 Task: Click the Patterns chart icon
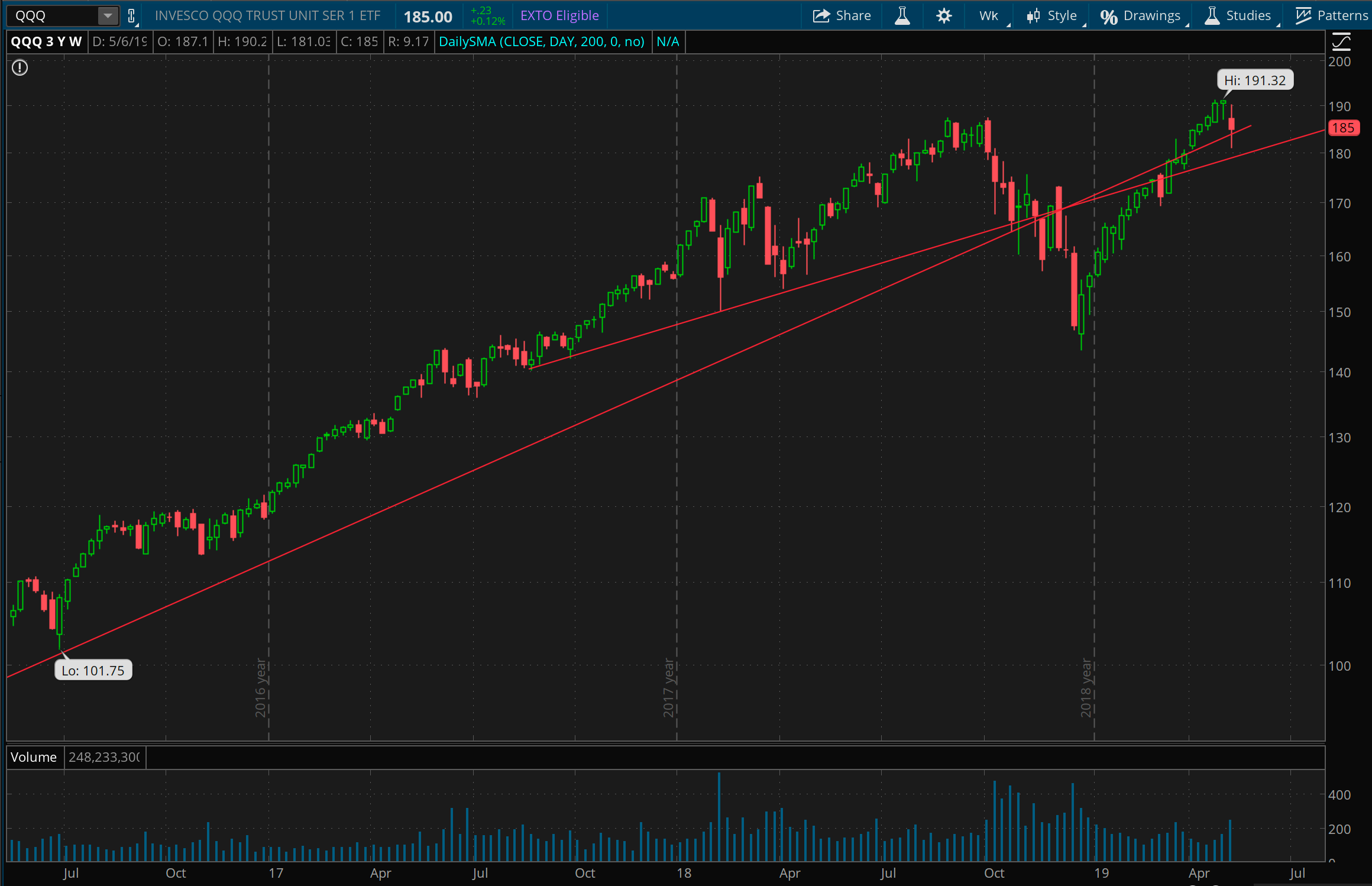[1303, 16]
